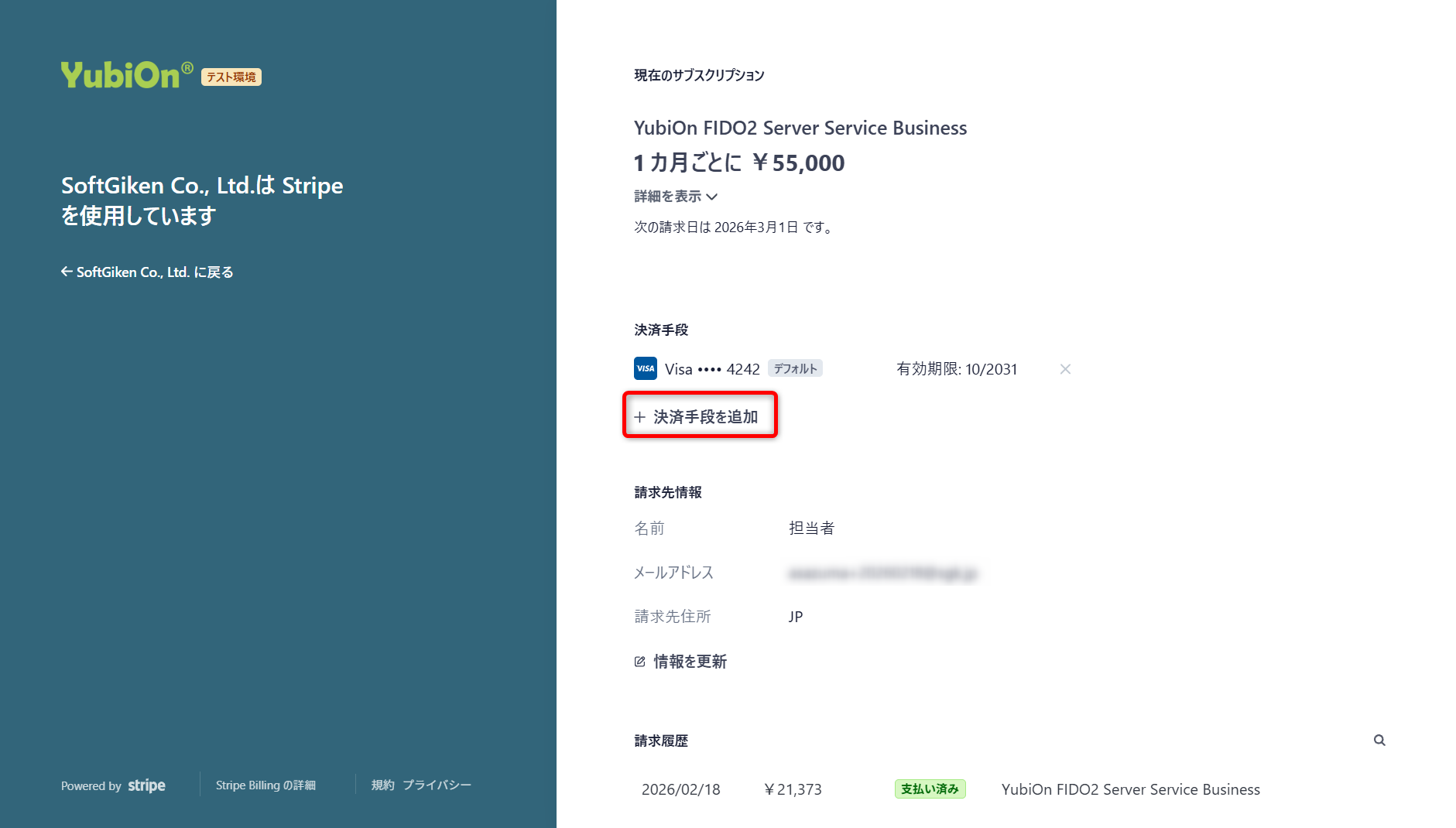Open search in 請求履歴 section

1379,741
